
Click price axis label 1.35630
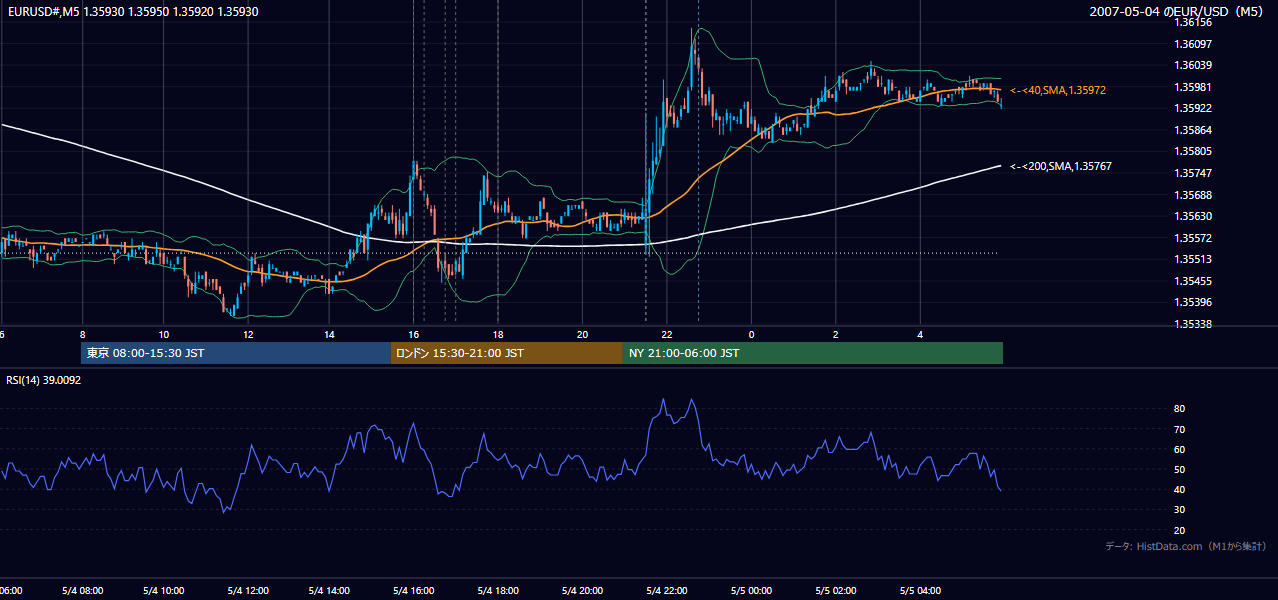[x=1193, y=216]
